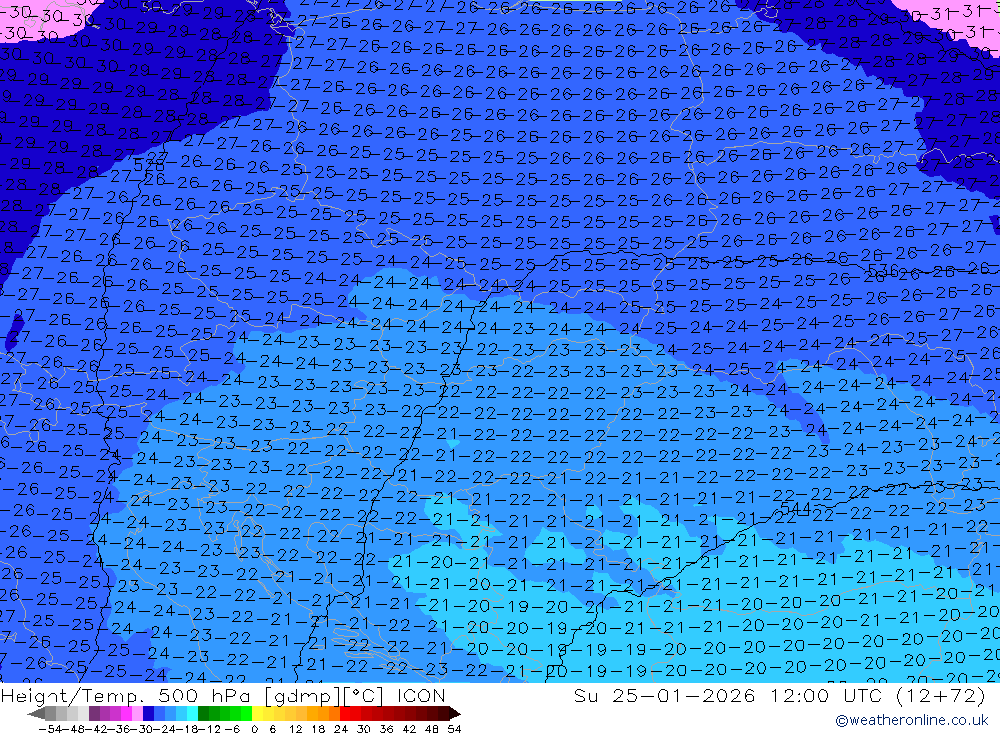Screen dimensions: 1000x733
Task: Click the '-54' legend scale label
Action: point(50,729)
